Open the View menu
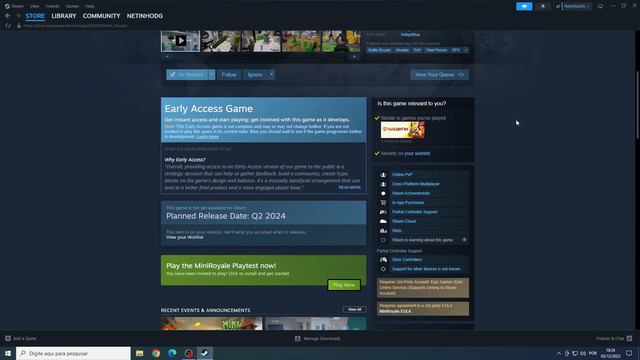Image resolution: width=640 pixels, height=360 pixels. (35, 6)
